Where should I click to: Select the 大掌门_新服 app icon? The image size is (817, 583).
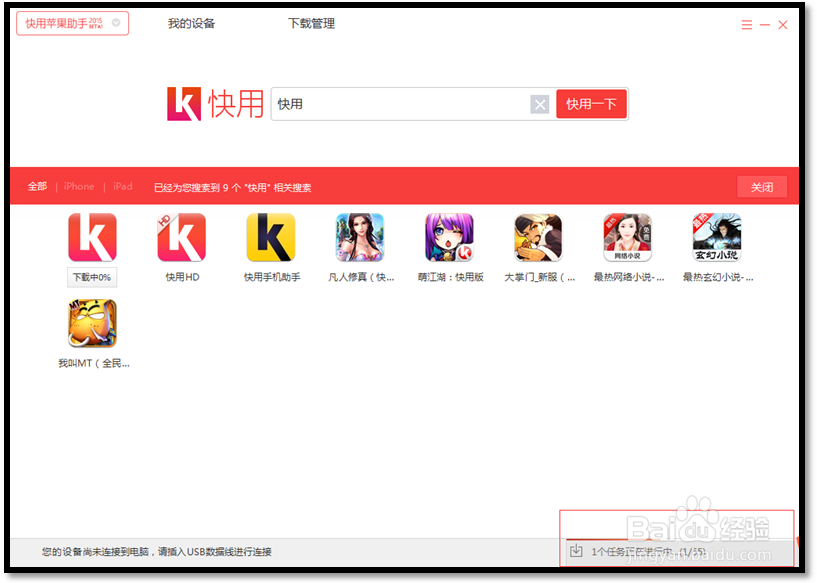[537, 238]
